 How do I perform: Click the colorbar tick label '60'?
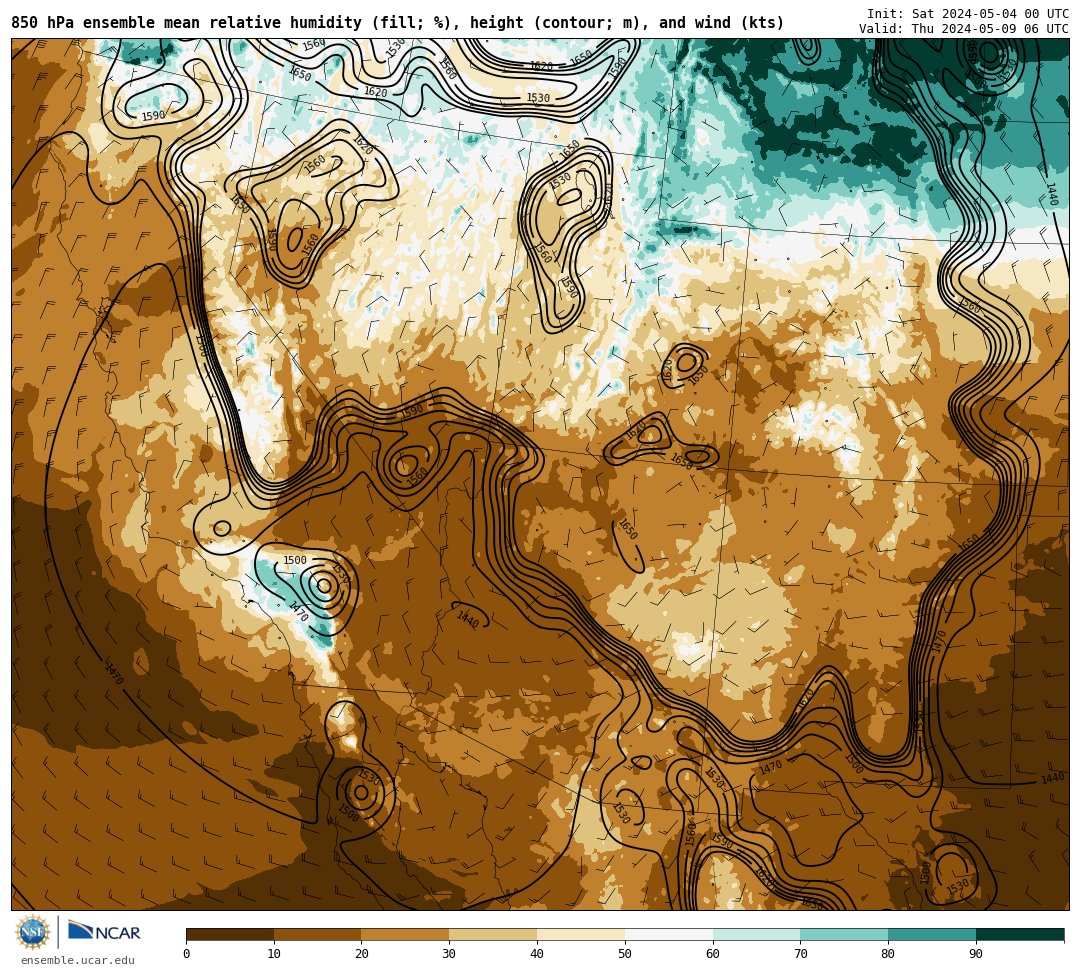pos(713,954)
